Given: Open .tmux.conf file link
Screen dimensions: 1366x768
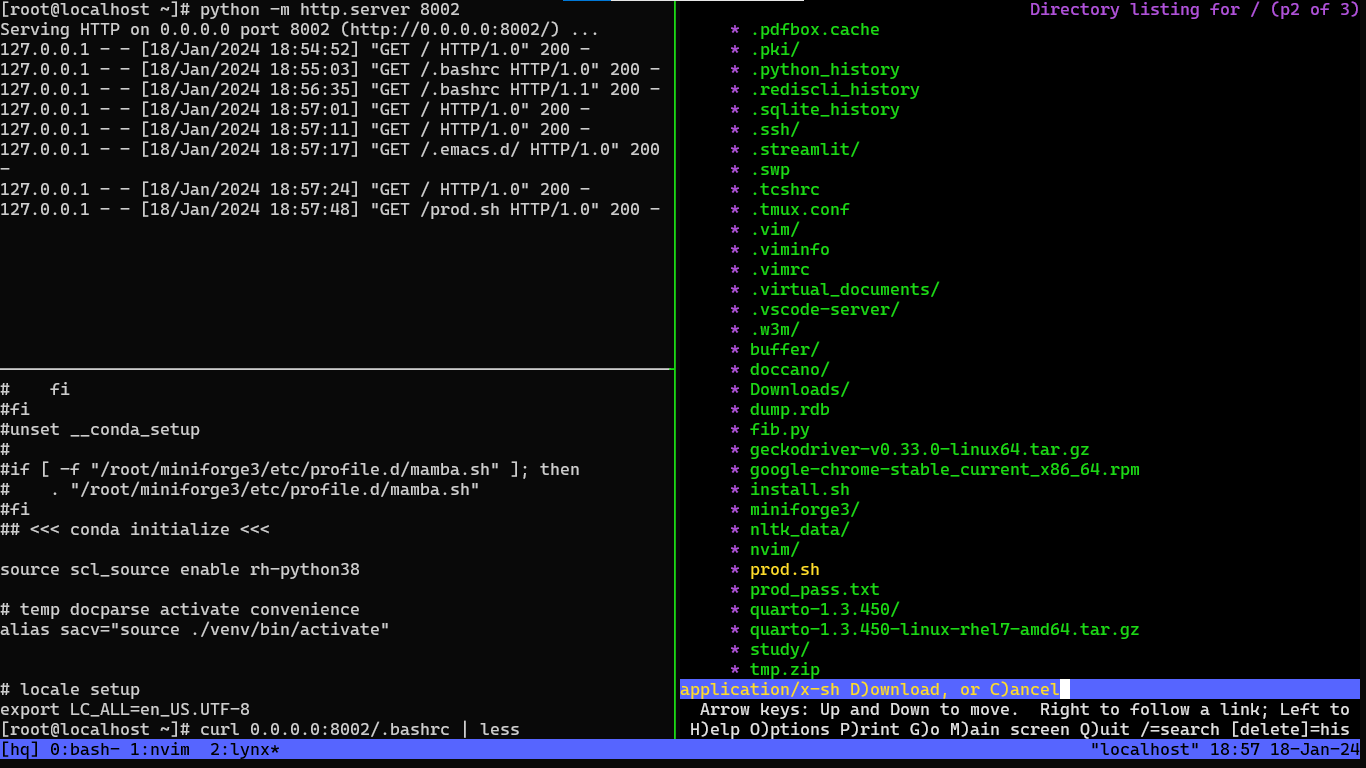Looking at the screenshot, I should tap(800, 210).
